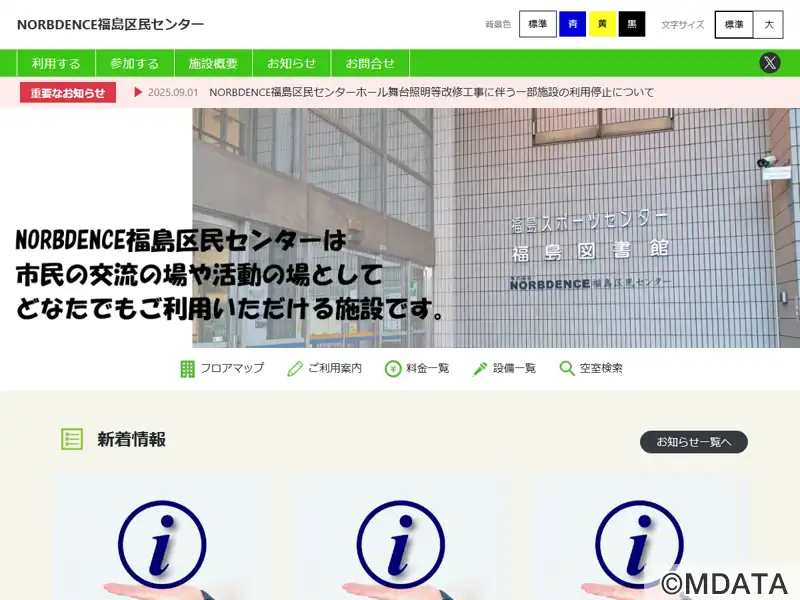Click the red arrow icon beside 2025.09.01
This screenshot has height=600, width=800.
tap(138, 92)
